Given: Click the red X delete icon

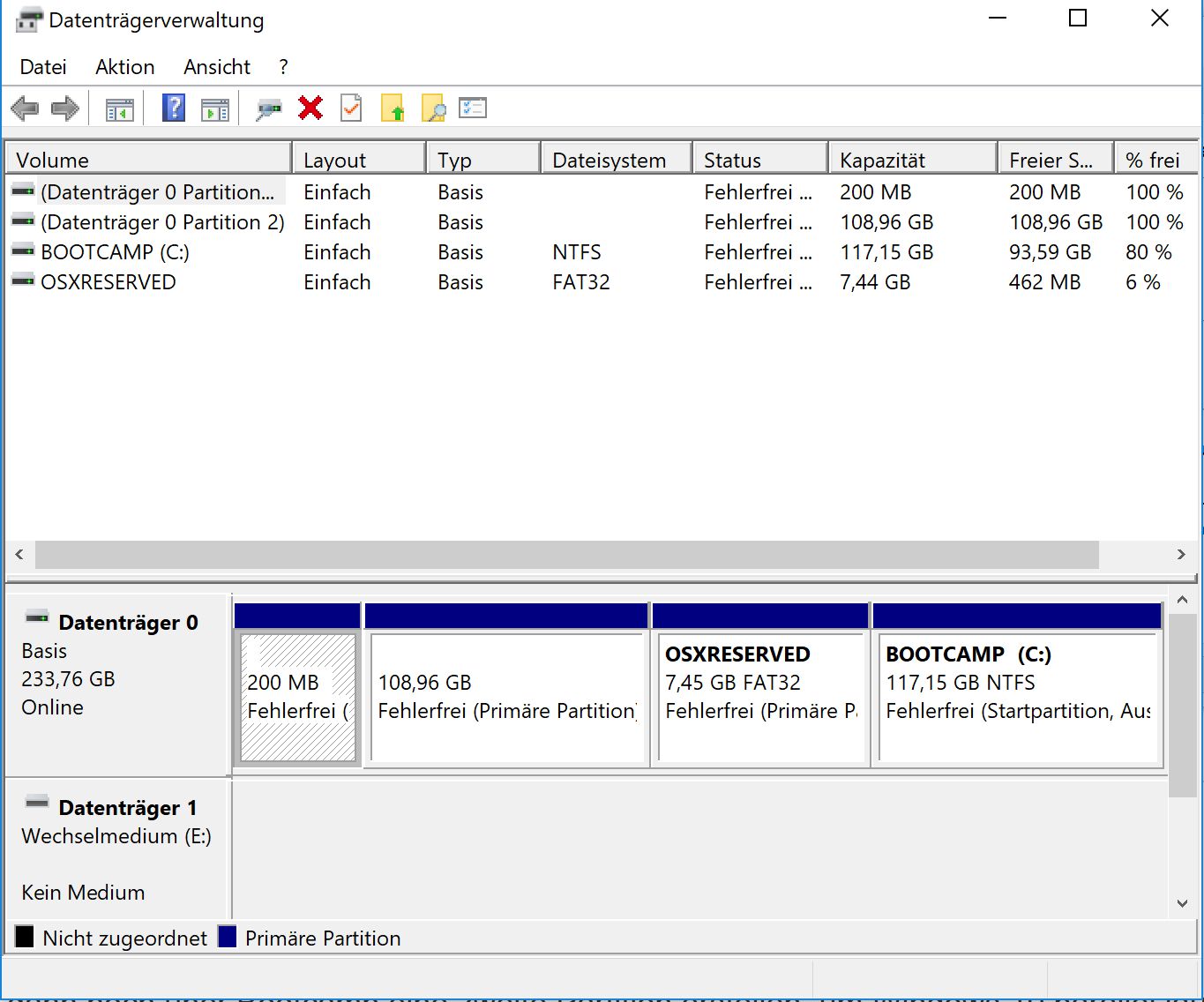Looking at the screenshot, I should click(310, 108).
